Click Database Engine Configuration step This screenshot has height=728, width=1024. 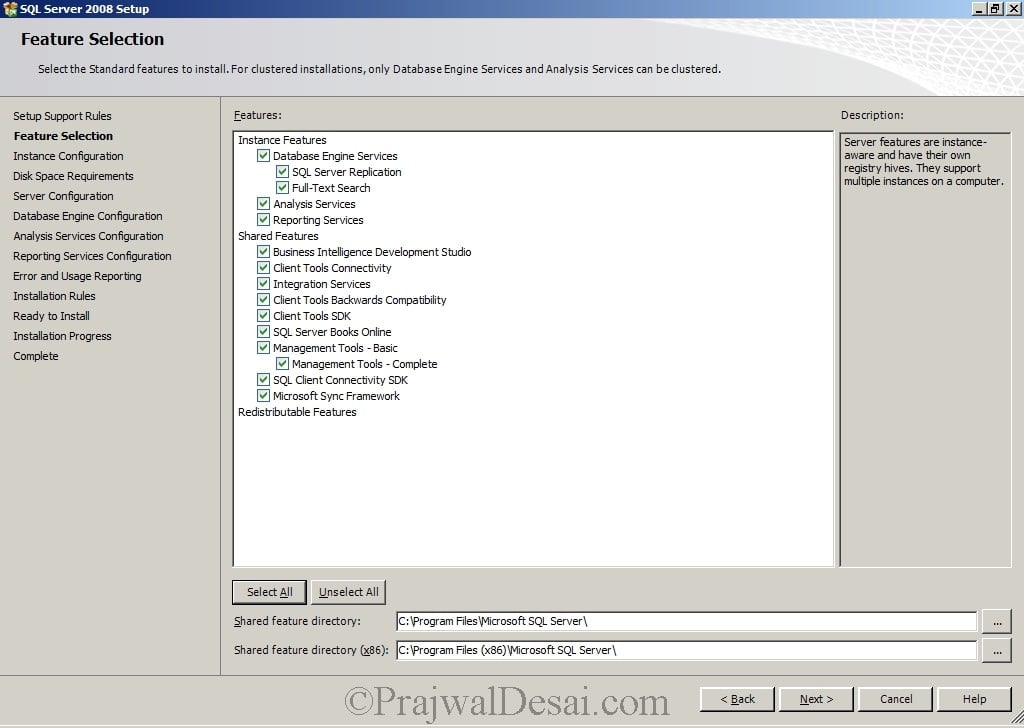(88, 216)
